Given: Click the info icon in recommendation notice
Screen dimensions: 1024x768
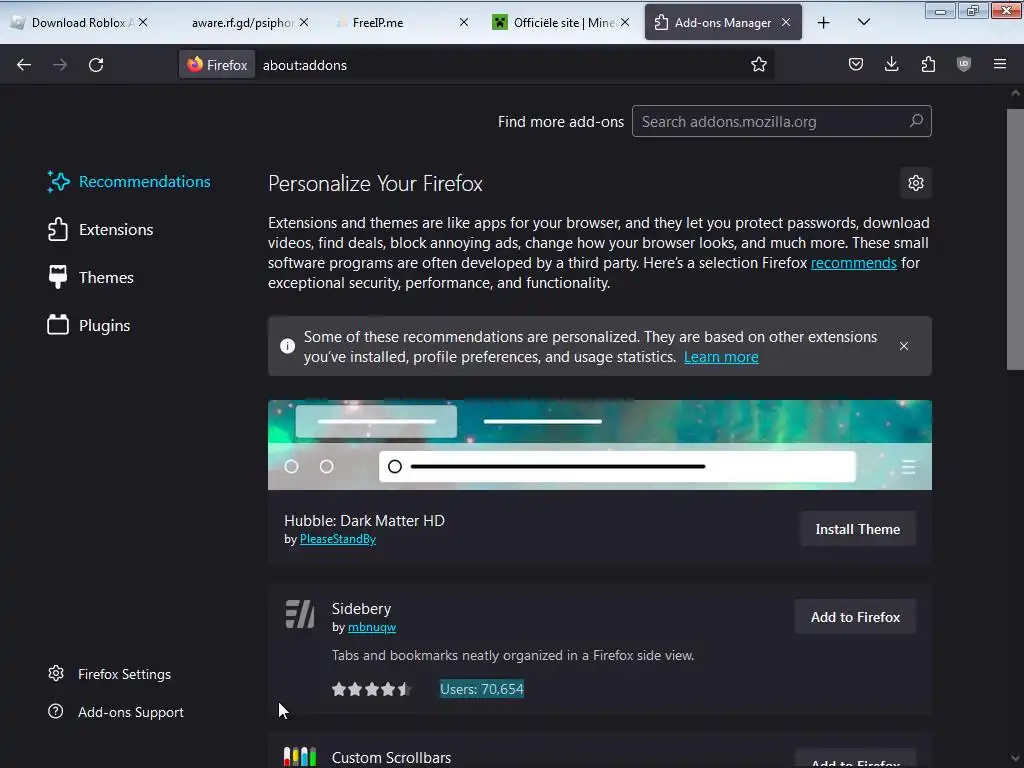Looking at the screenshot, I should point(287,346).
